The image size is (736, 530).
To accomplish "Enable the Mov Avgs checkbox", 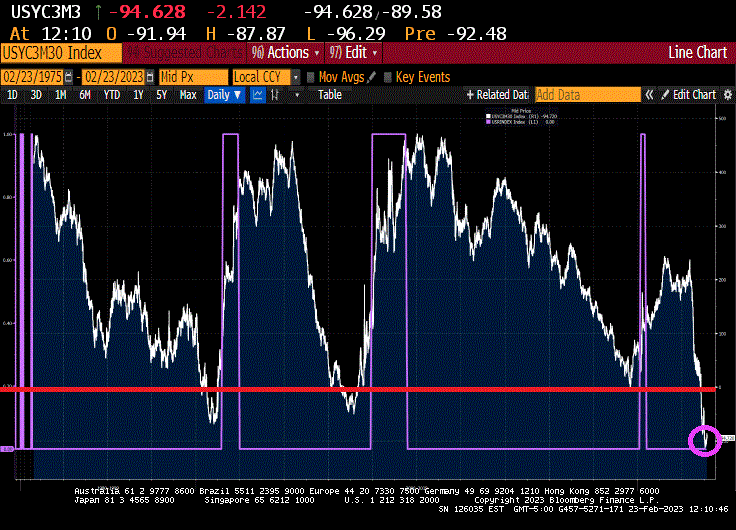I will (x=311, y=77).
